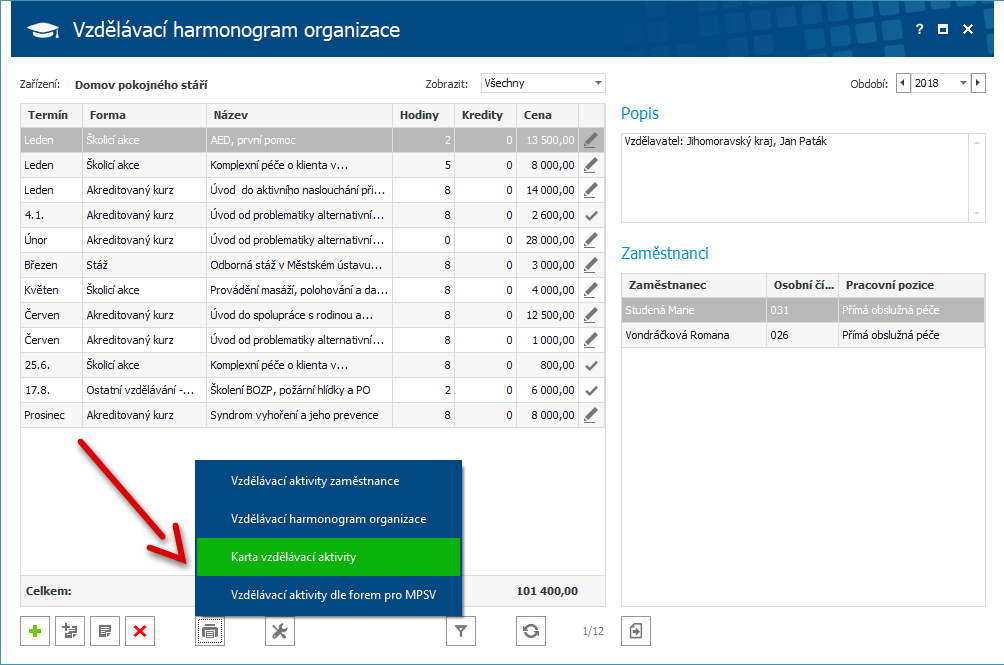The width and height of the screenshot is (1004, 665).
Task: Click price cell 14 000,00
Action: click(547, 190)
